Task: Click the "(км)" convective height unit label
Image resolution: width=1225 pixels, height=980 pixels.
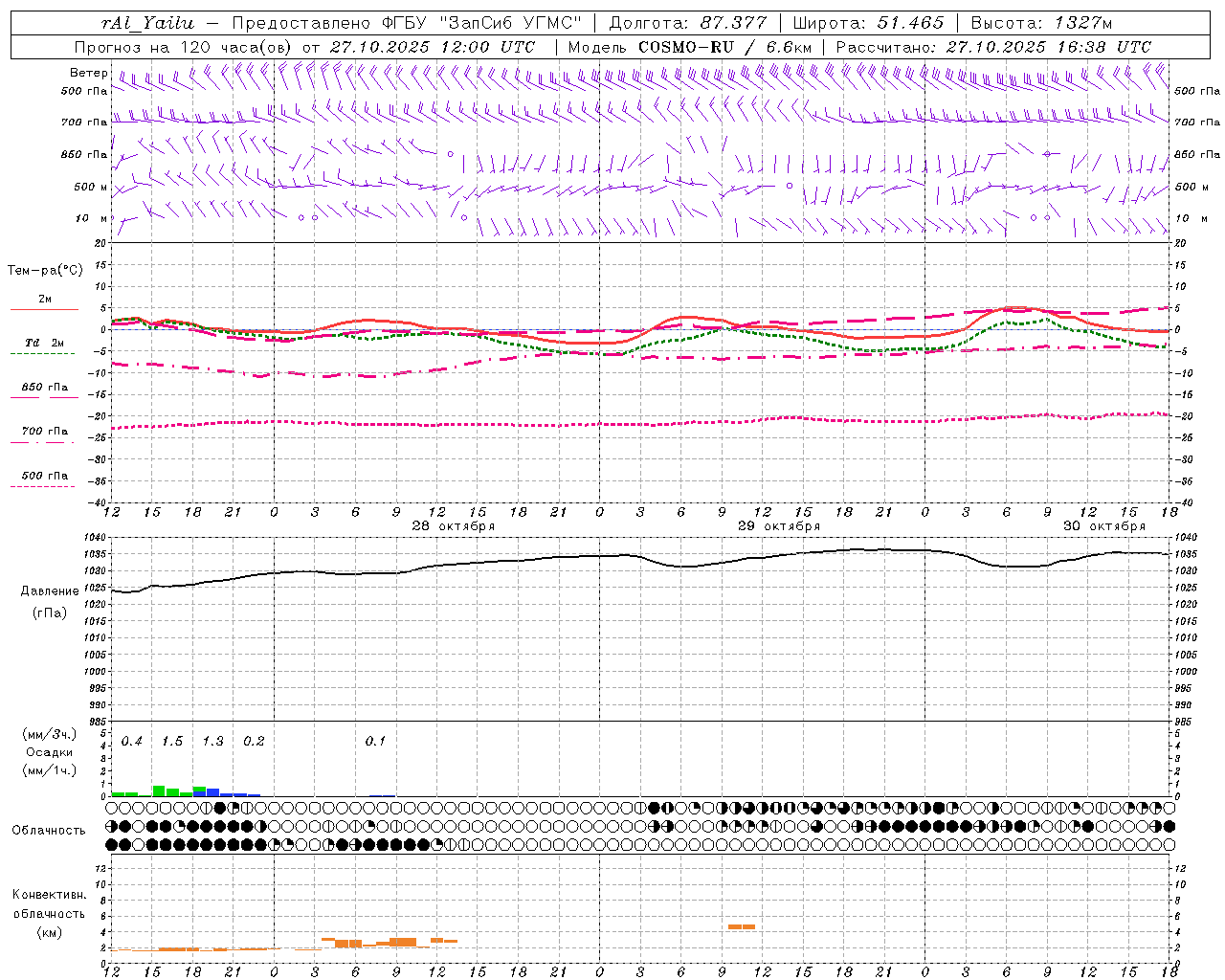Action: [49, 932]
